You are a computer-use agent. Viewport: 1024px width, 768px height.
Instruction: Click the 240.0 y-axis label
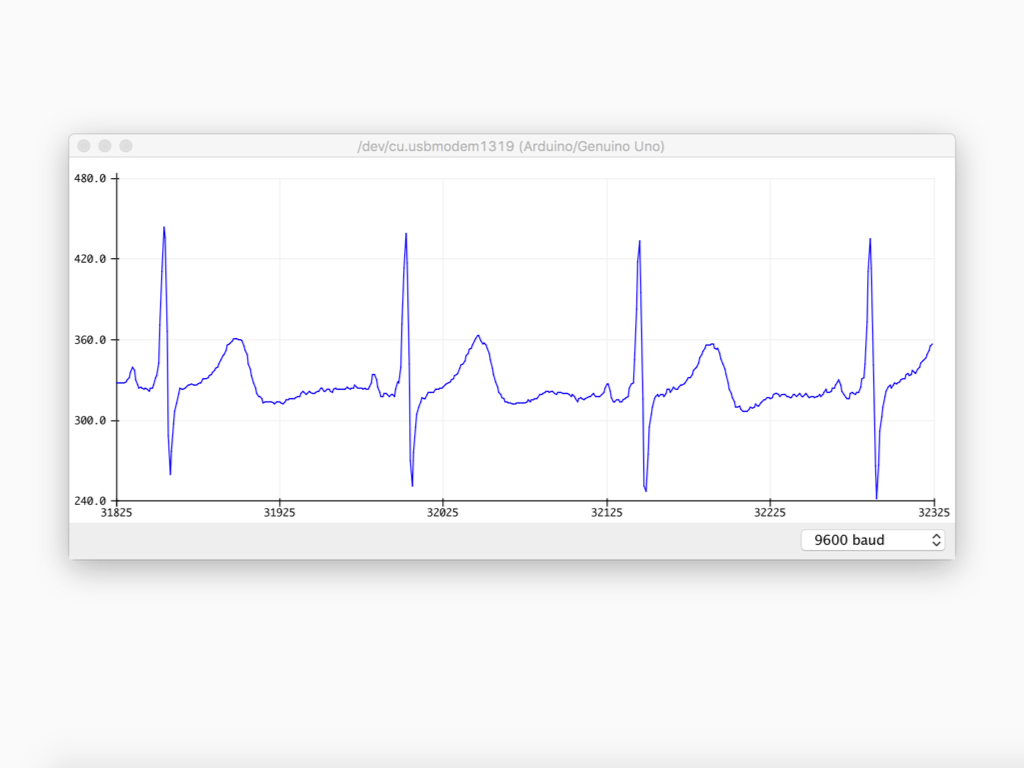90,501
